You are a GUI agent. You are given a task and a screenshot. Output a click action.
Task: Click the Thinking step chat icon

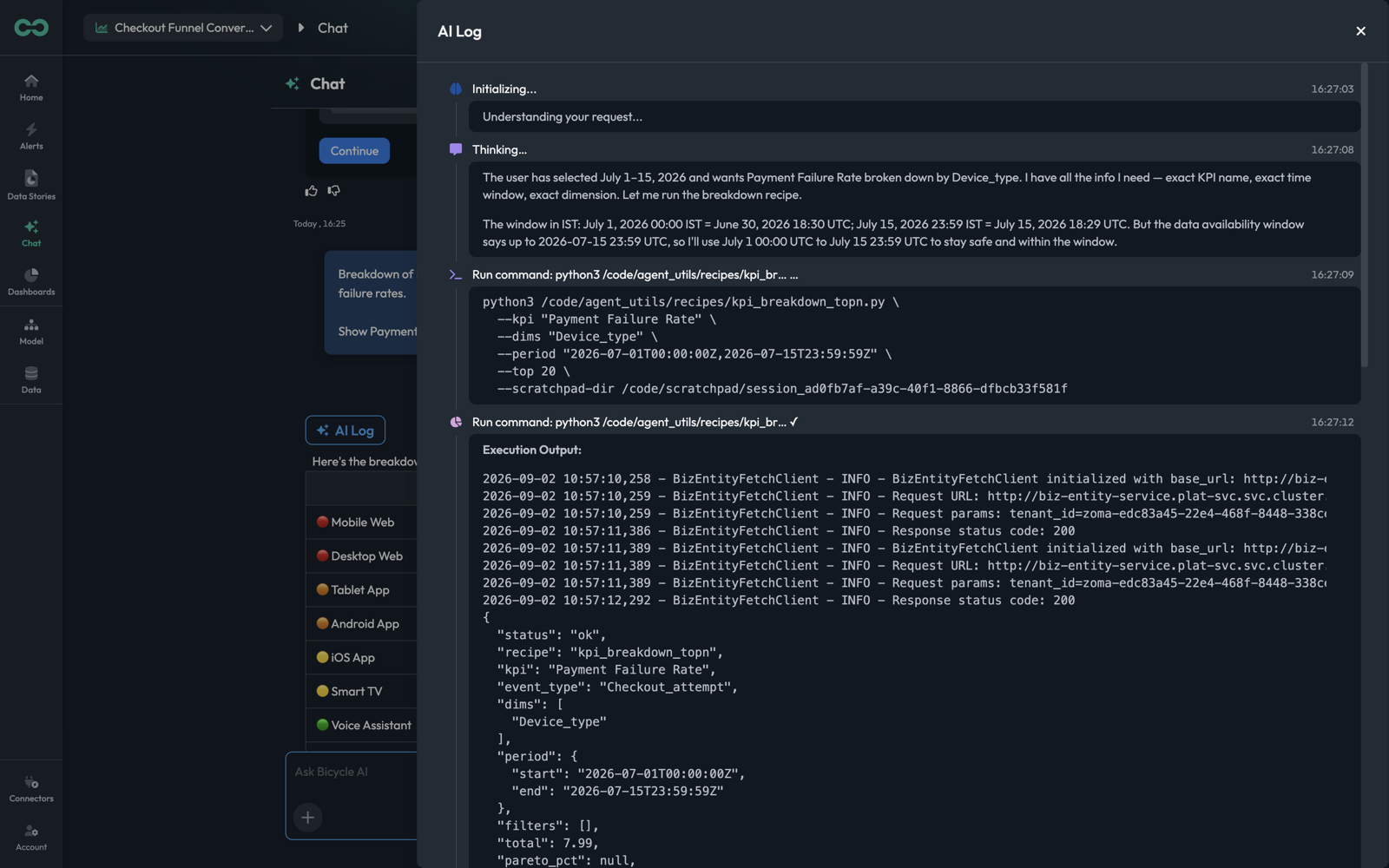pyautogui.click(x=456, y=149)
